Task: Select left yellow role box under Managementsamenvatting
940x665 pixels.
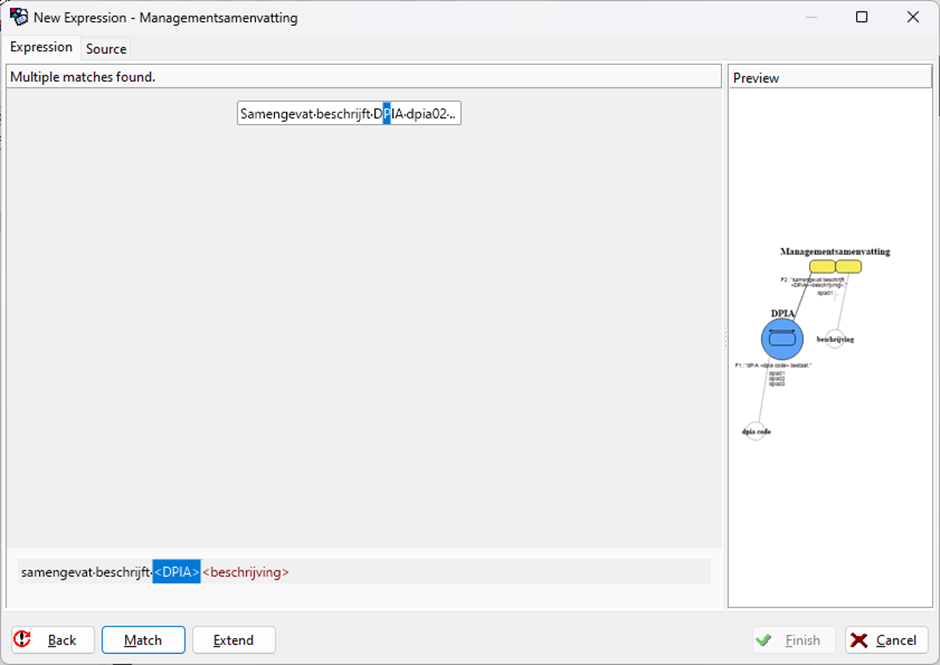Action: click(822, 266)
